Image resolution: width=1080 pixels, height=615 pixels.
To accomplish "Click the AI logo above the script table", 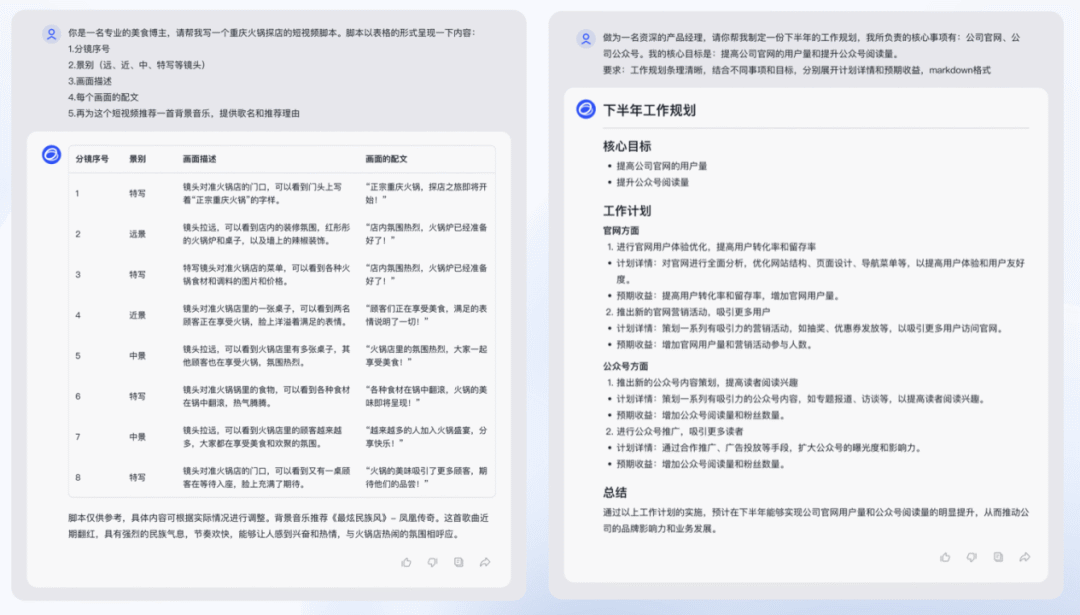I will click(x=51, y=154).
